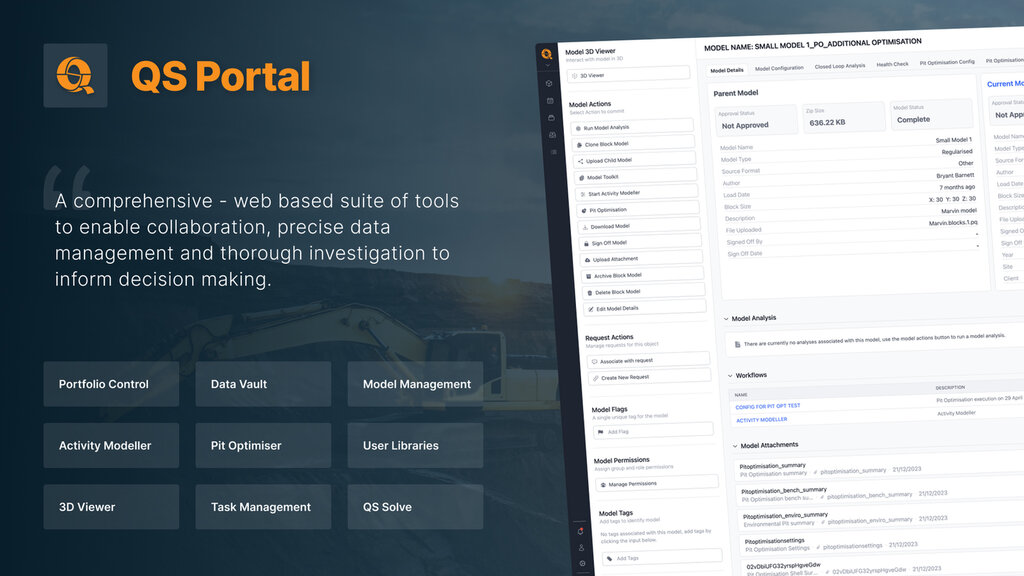Click the Add Flag input field
The image size is (1024, 576).
pyautogui.click(x=654, y=430)
